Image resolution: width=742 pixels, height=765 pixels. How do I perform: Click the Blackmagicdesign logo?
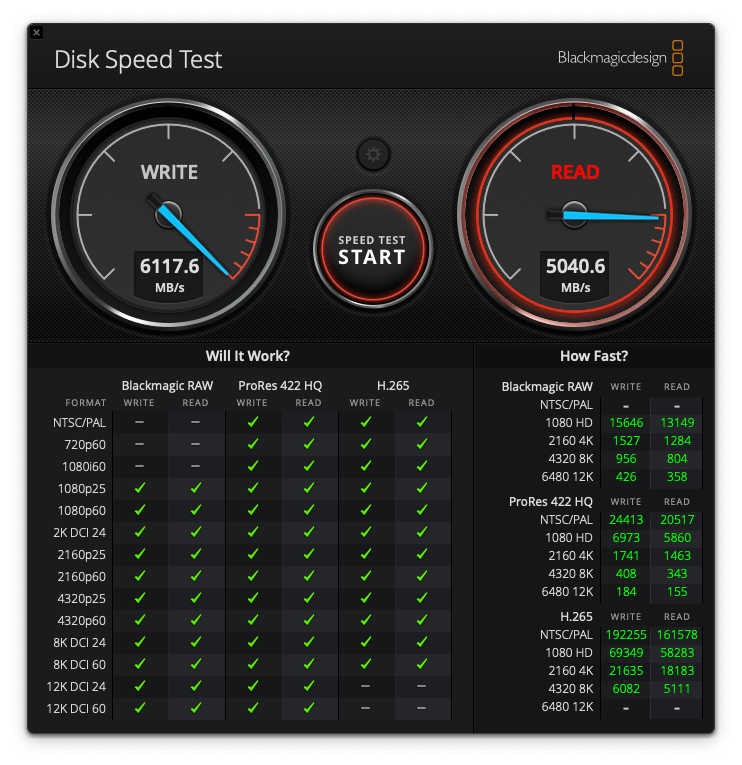point(620,58)
